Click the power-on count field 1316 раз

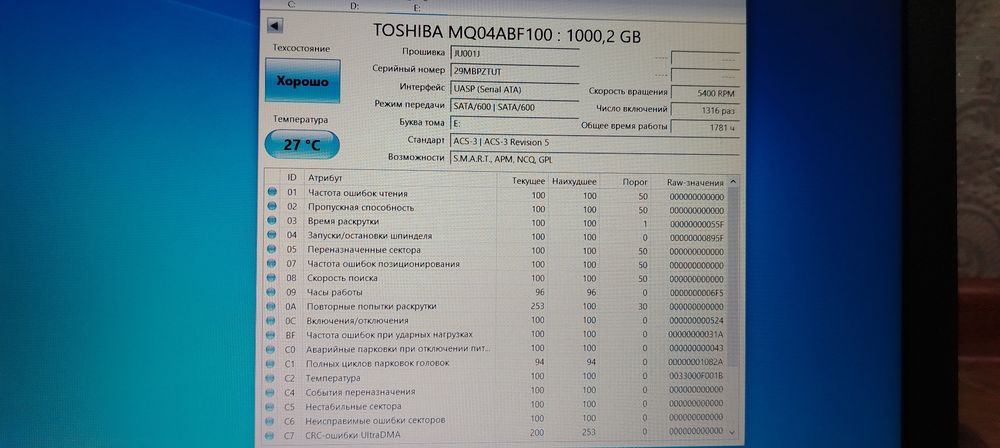click(705, 110)
